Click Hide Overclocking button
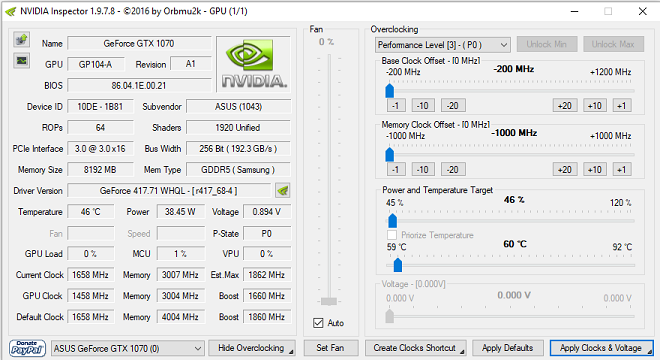 coord(252,348)
